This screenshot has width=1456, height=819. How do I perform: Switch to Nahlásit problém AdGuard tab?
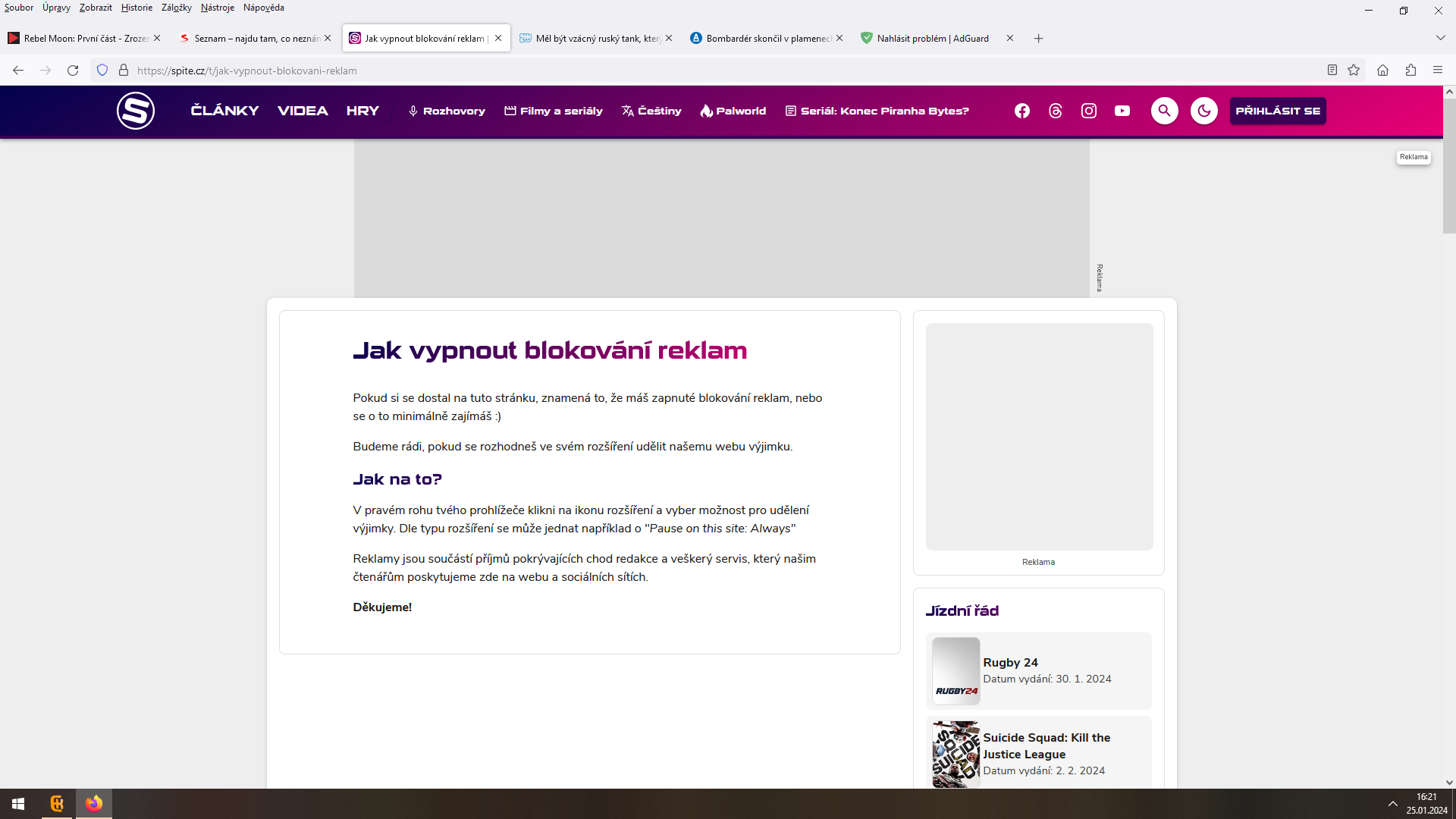click(x=932, y=38)
